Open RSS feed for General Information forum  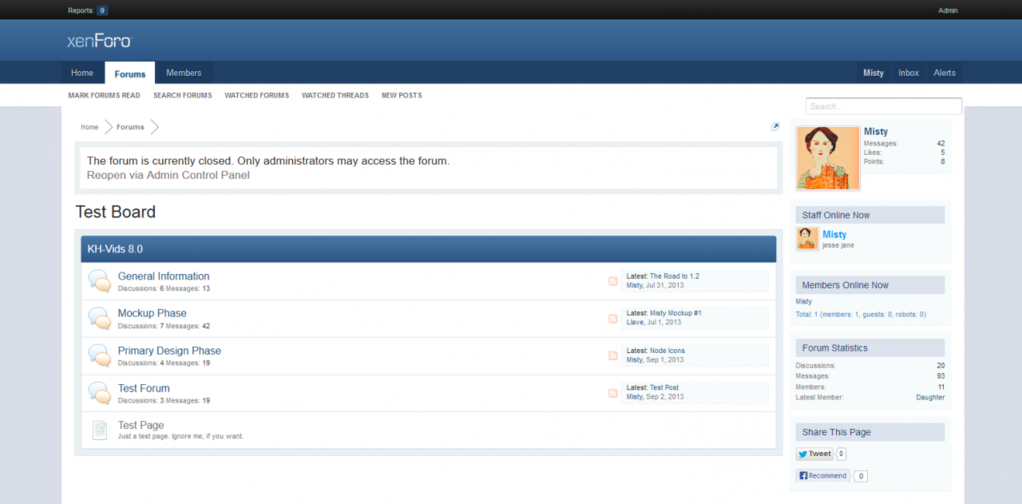613,281
